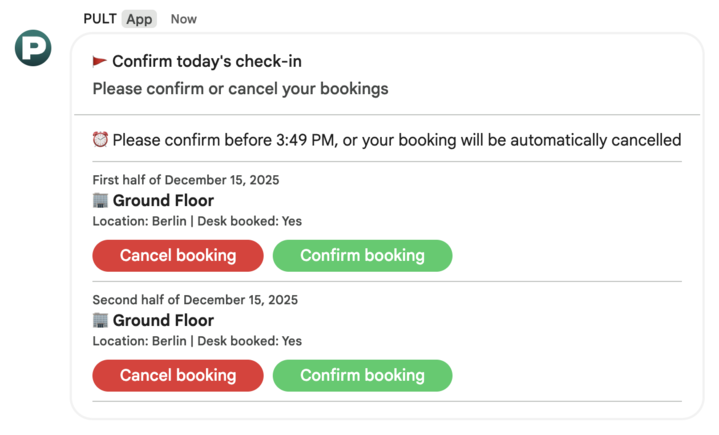Image resolution: width=719 pixels, height=435 pixels.
Task: Click 'Please confirm or cancel your bookings' text
Action: [240, 89]
